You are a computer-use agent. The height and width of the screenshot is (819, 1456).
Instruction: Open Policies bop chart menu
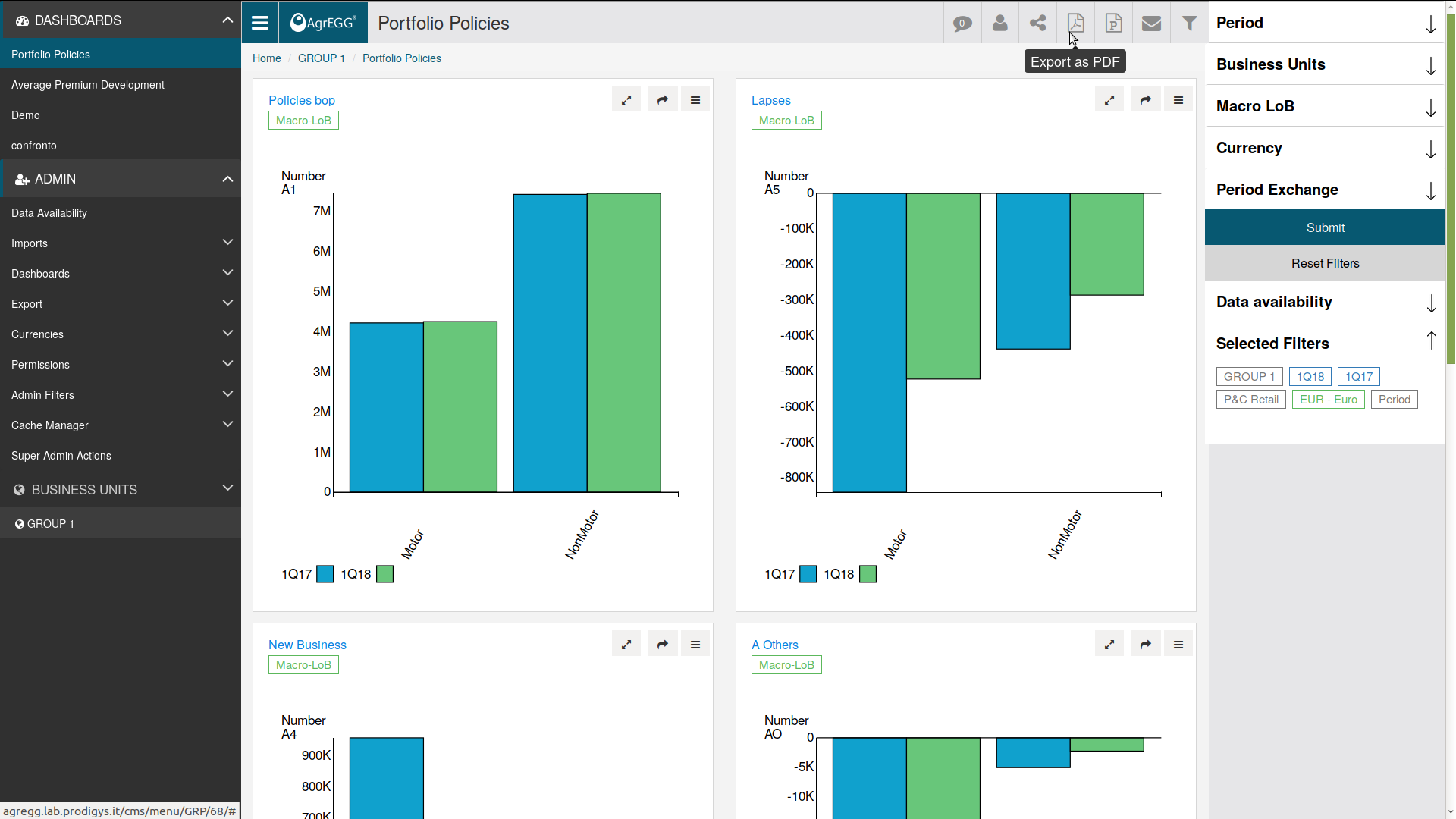coord(695,99)
